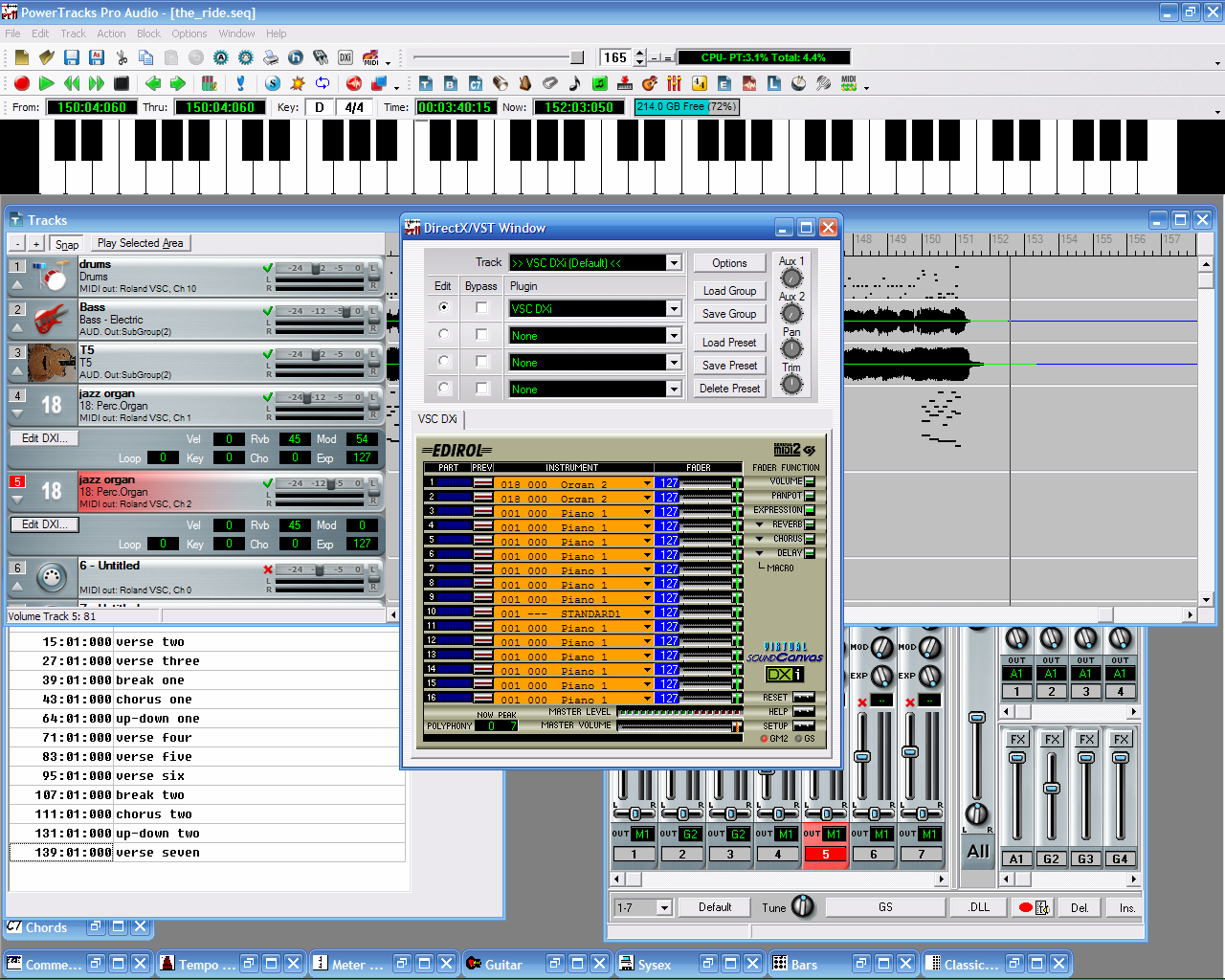This screenshot has height=980, width=1225.
Task: Click the tempo slider handle in top toolbar
Action: pos(577,57)
